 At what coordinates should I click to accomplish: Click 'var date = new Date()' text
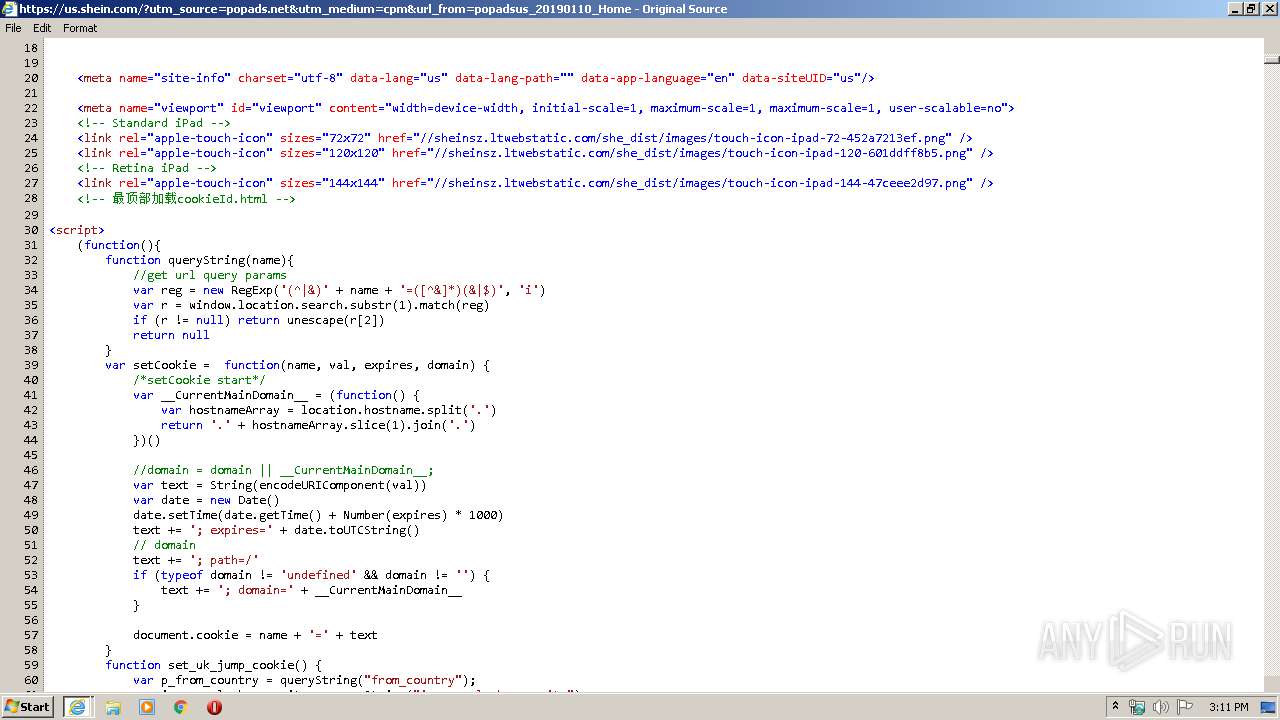(206, 500)
